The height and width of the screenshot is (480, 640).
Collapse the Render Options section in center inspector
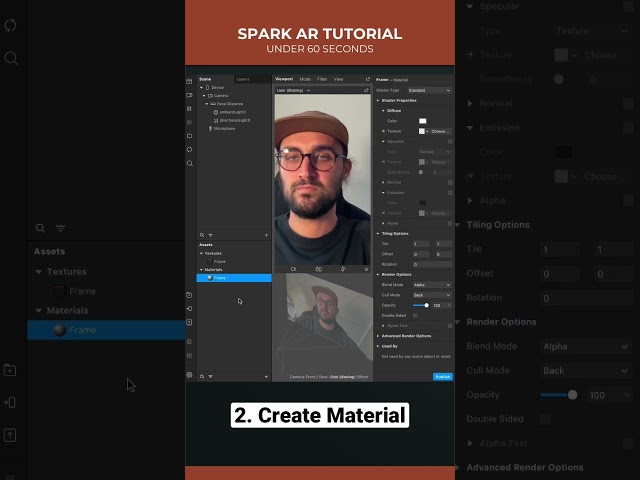pyautogui.click(x=378, y=274)
